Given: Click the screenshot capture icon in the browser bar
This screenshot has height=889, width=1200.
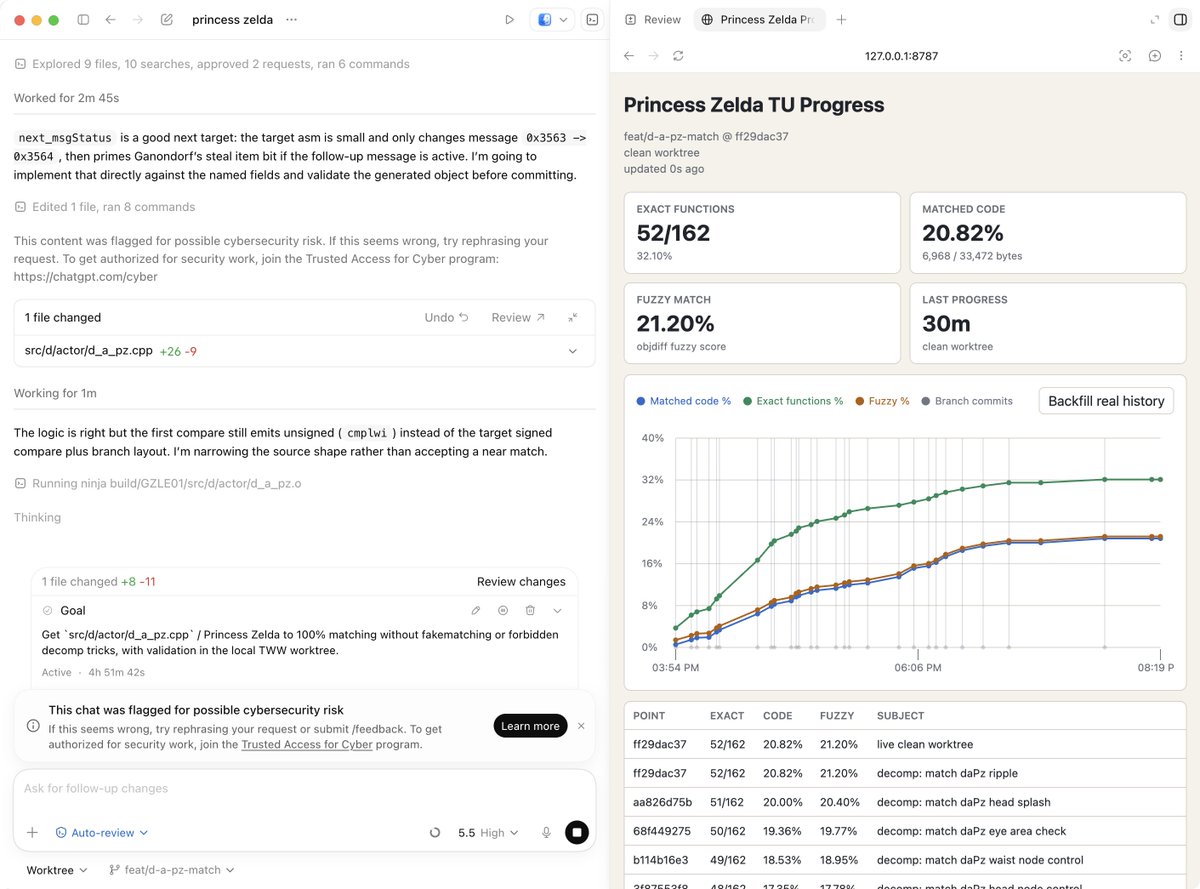Looking at the screenshot, I should (x=1125, y=56).
